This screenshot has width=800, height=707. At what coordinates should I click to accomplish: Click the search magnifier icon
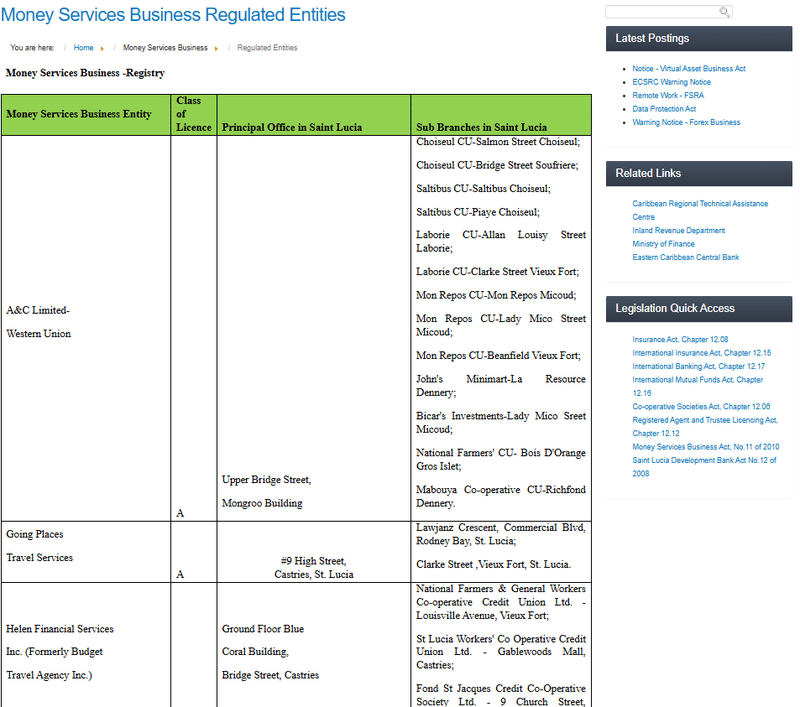pos(724,12)
